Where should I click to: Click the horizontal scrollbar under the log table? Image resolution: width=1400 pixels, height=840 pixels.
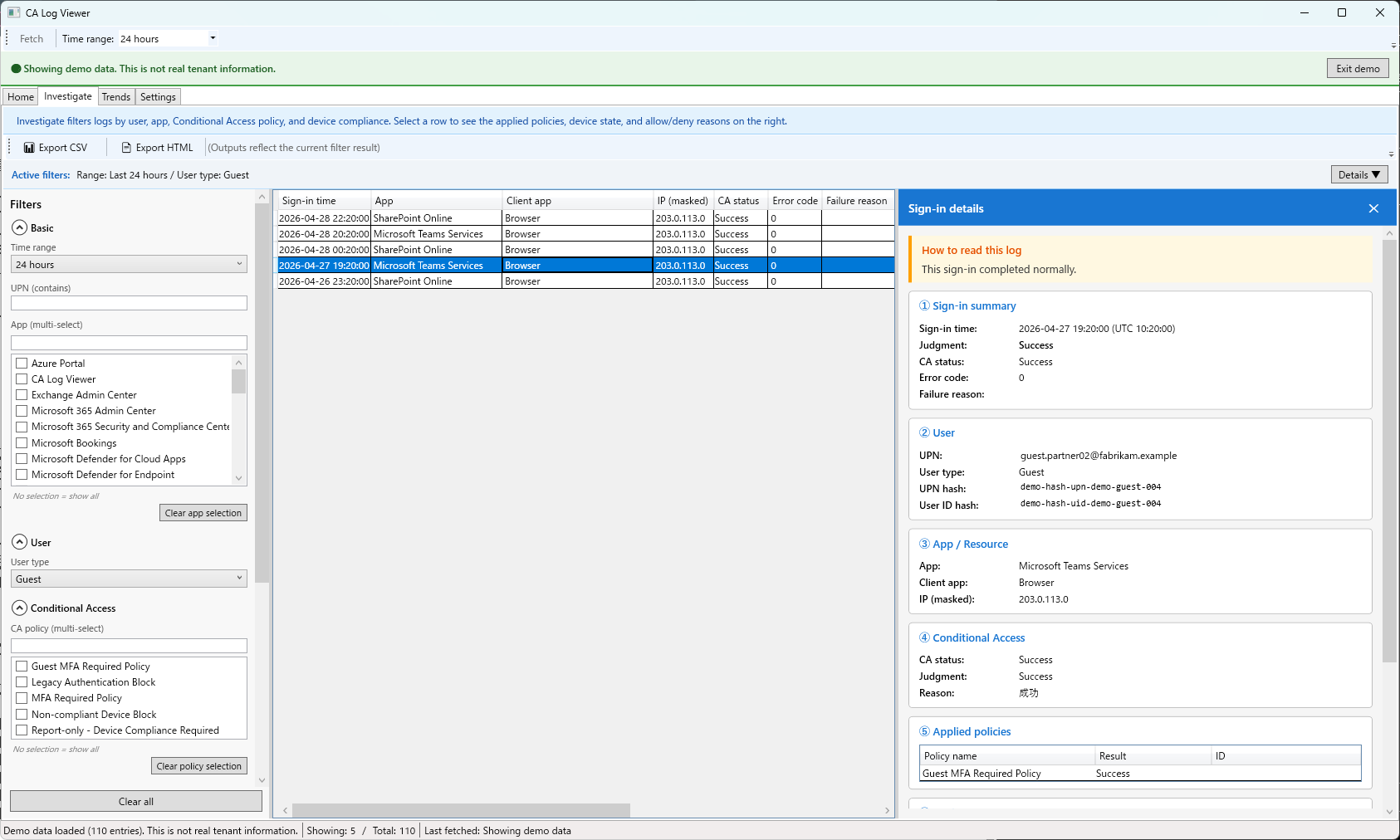tap(461, 810)
